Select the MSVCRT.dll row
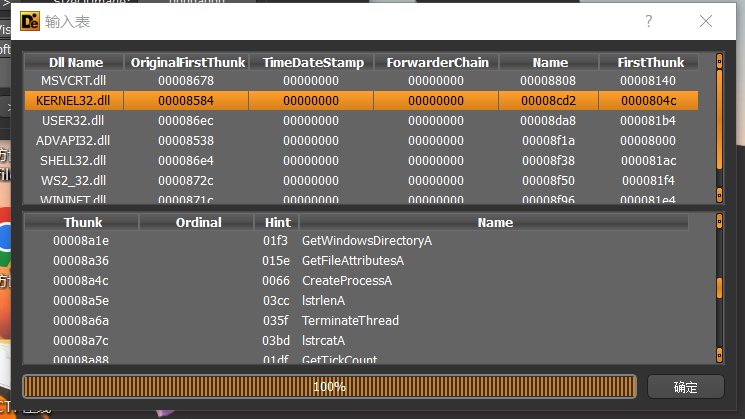This screenshot has height=419, width=745. coord(362,81)
